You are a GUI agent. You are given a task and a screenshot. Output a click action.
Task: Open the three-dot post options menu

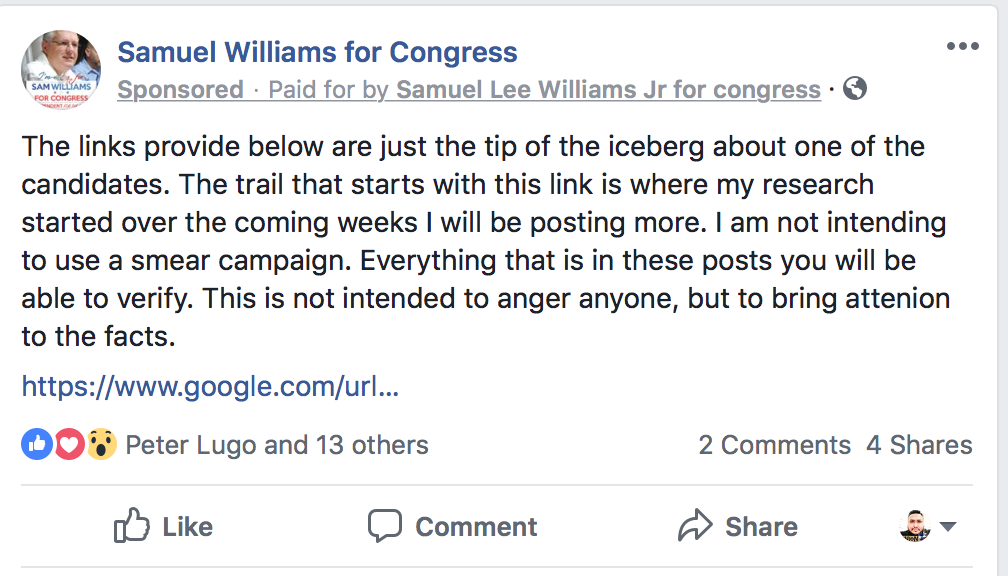tap(962, 47)
